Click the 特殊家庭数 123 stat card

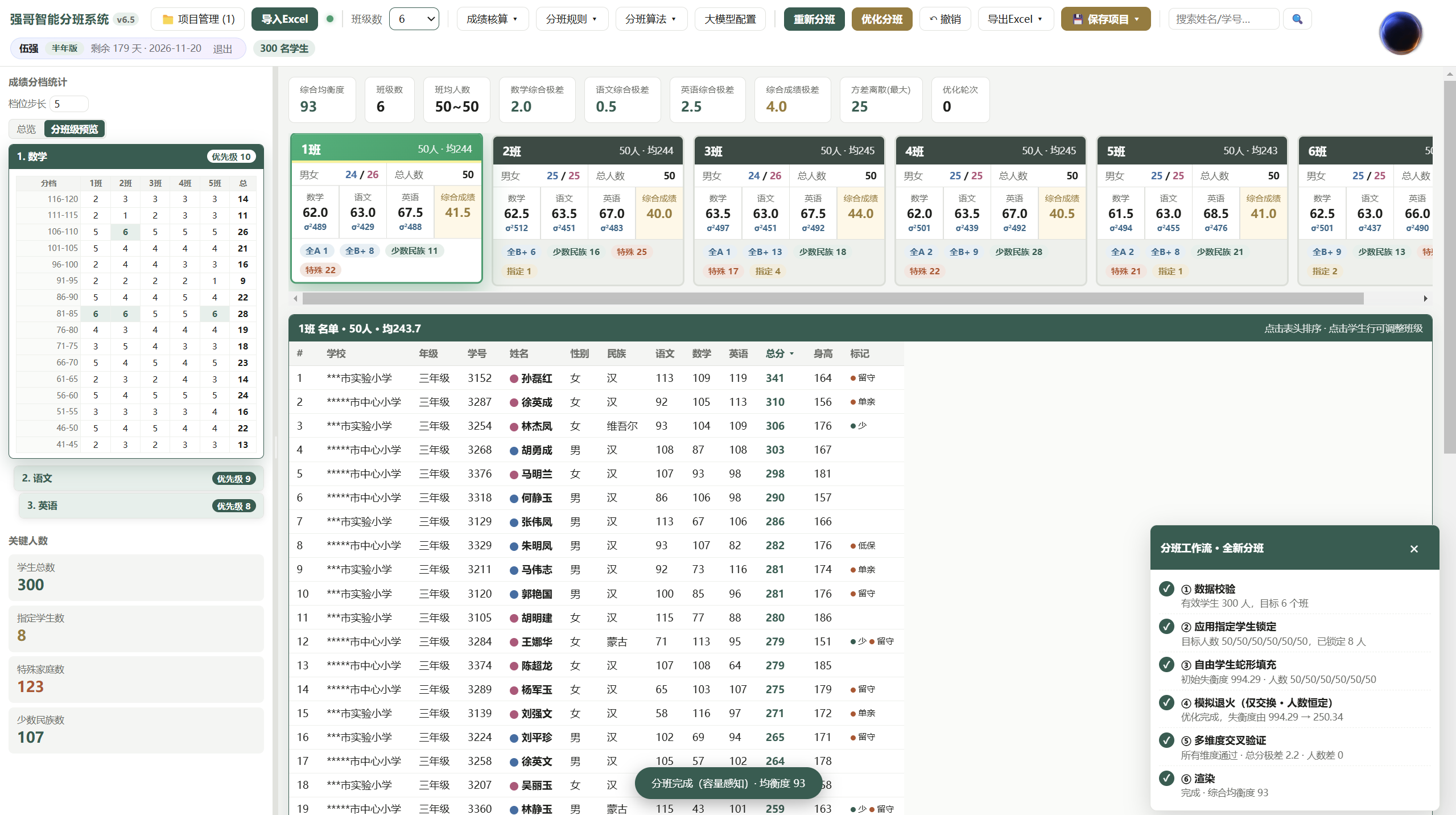click(136, 680)
